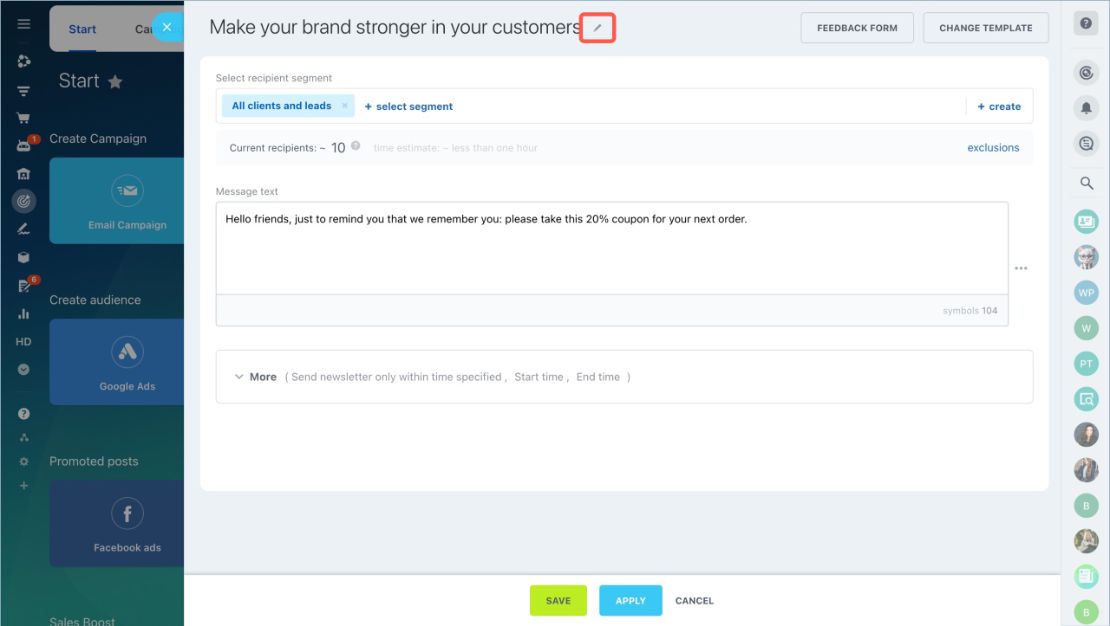Open the help question mark at top right
The image size is (1110, 626).
click(x=1085, y=23)
